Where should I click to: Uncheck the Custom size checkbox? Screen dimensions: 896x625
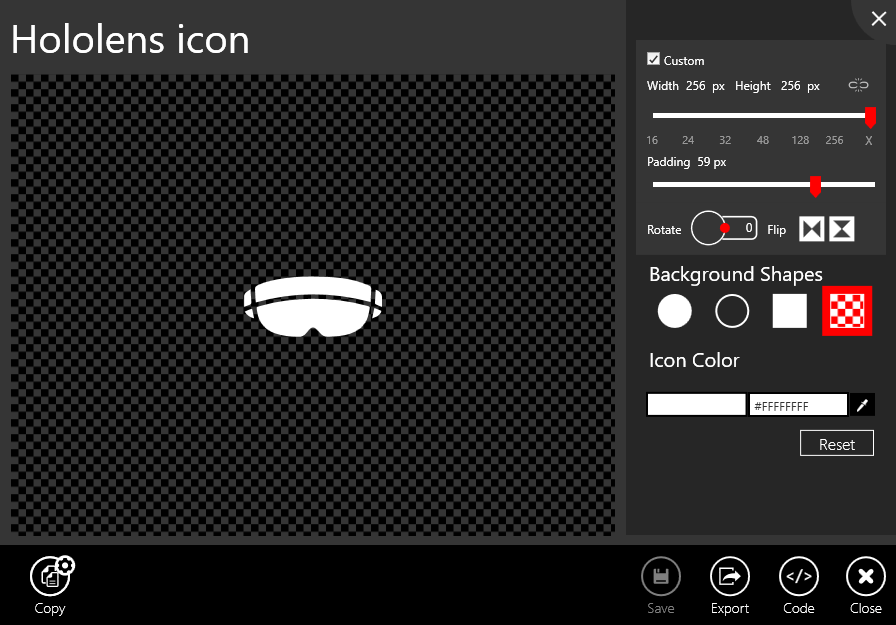654,60
